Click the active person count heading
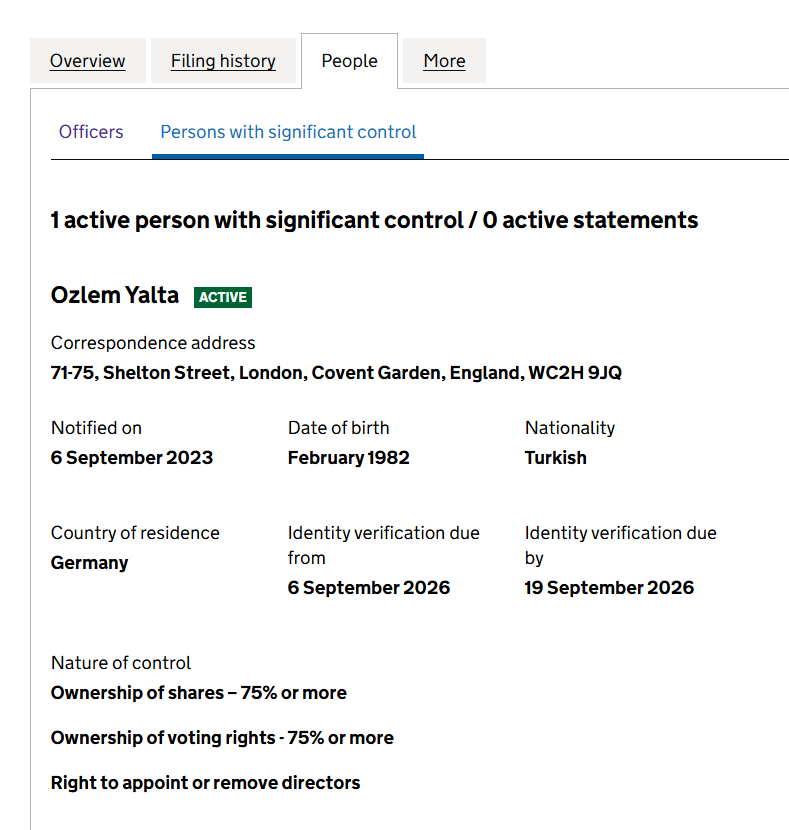 point(374,220)
